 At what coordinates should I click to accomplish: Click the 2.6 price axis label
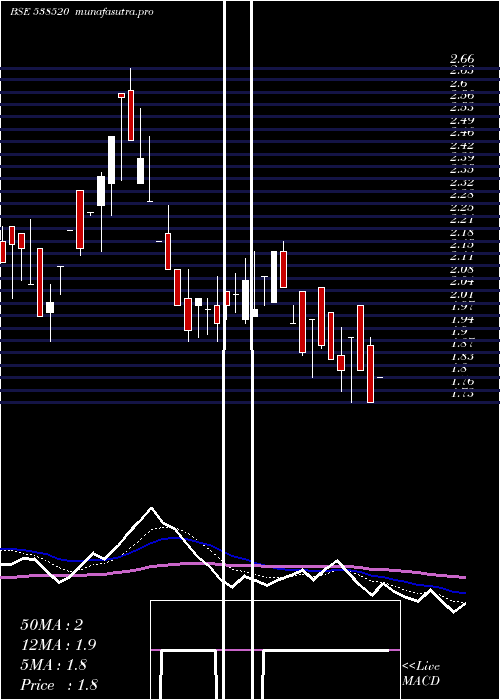pos(458,83)
